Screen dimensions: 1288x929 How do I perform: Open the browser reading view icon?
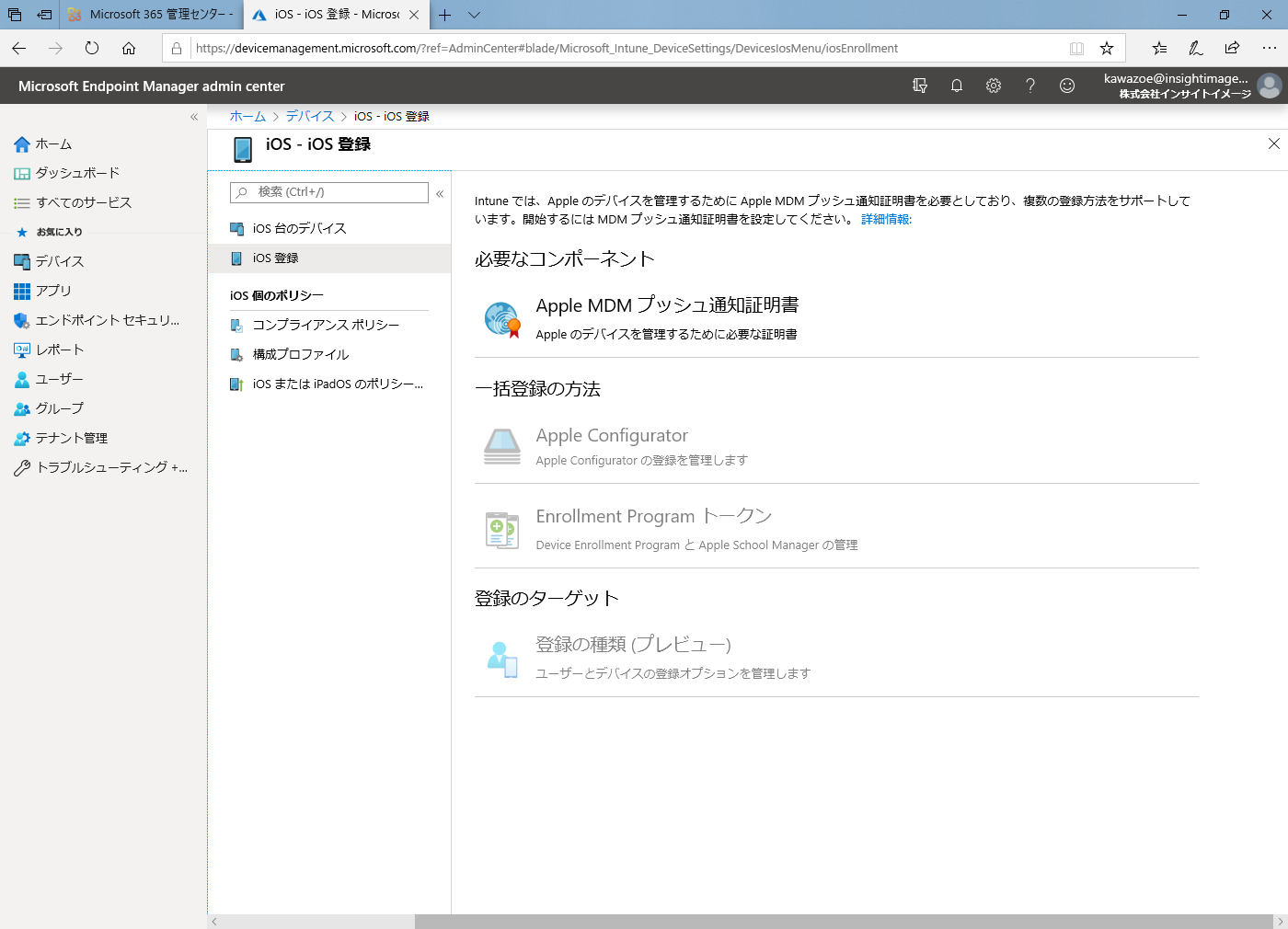tap(1076, 48)
